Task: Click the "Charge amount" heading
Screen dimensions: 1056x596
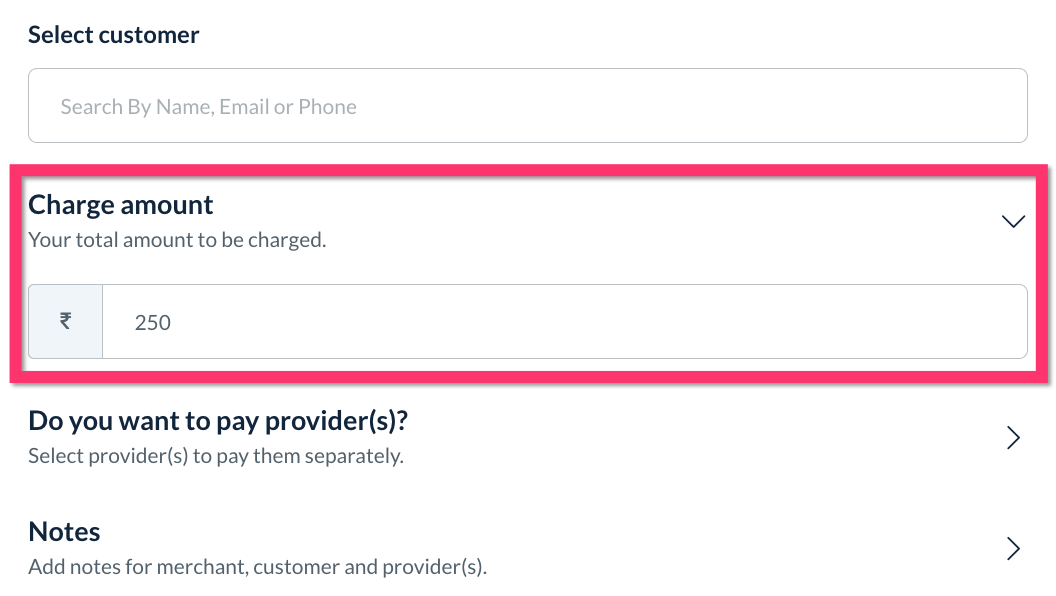Action: coord(120,205)
